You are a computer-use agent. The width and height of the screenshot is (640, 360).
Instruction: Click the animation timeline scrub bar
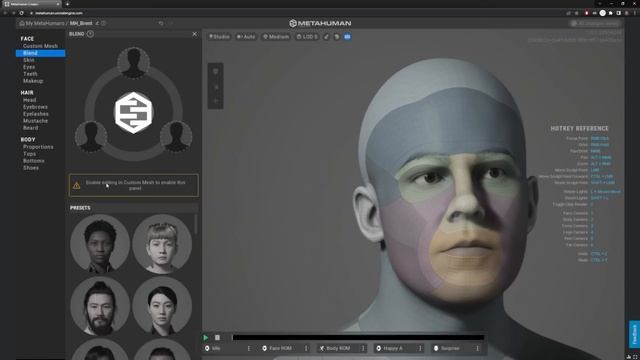pos(358,338)
